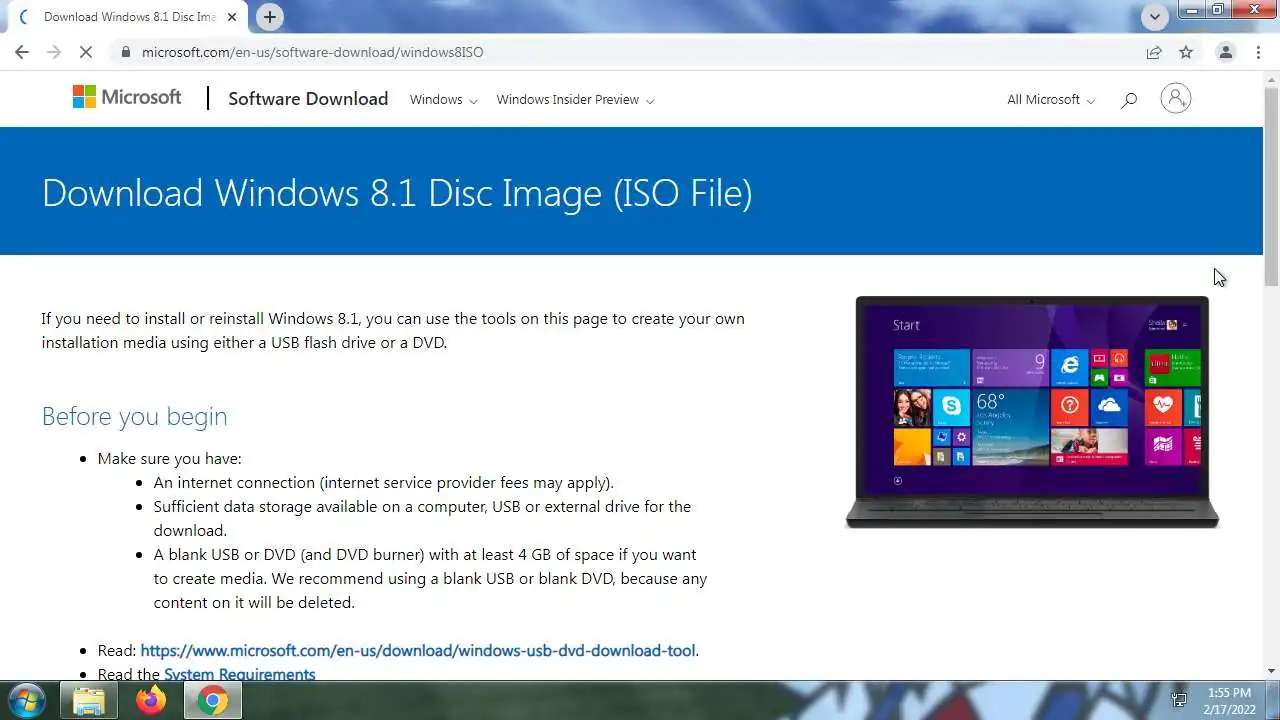Open the System Requirements link

[x=240, y=674]
